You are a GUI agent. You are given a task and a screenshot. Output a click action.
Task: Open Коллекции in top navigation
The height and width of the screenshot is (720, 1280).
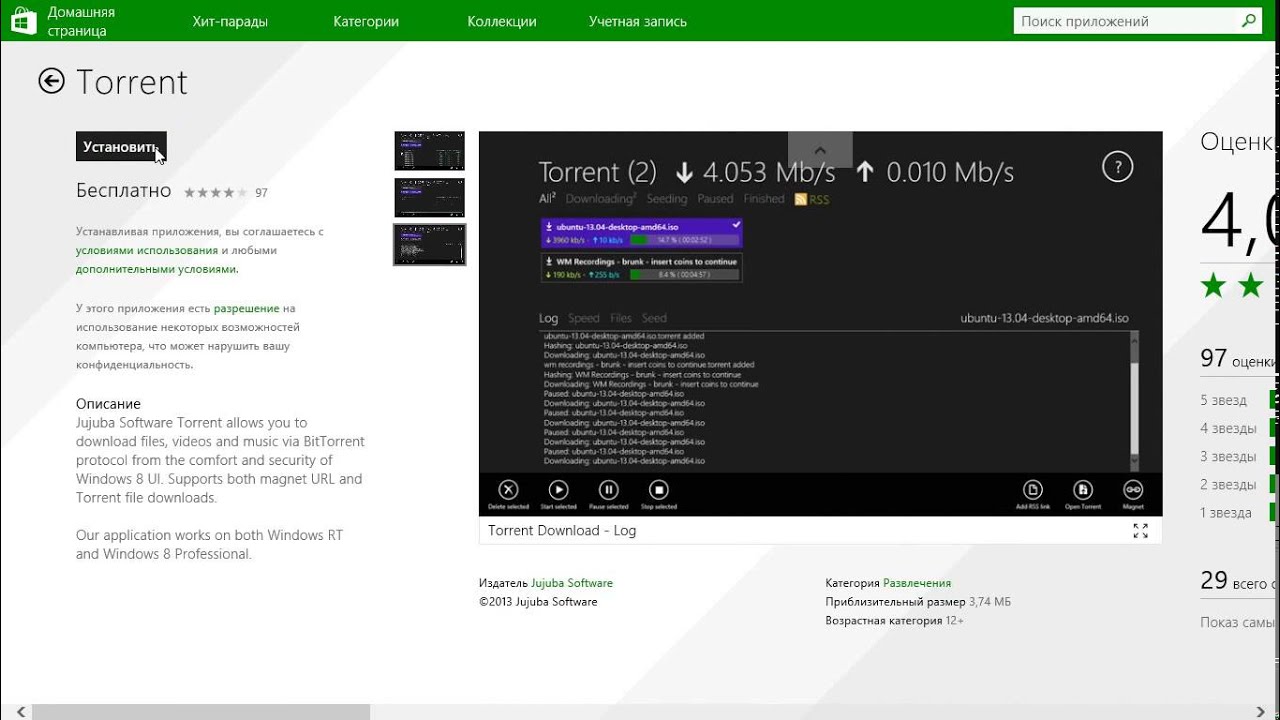click(502, 21)
